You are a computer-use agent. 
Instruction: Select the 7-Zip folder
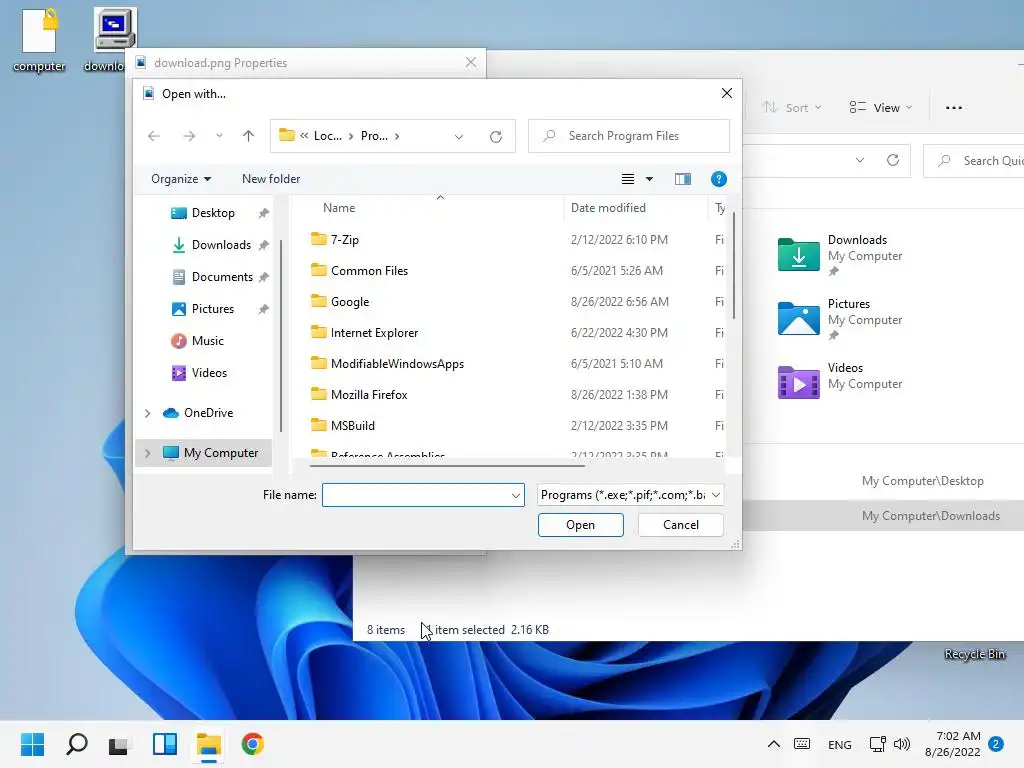[x=345, y=240]
